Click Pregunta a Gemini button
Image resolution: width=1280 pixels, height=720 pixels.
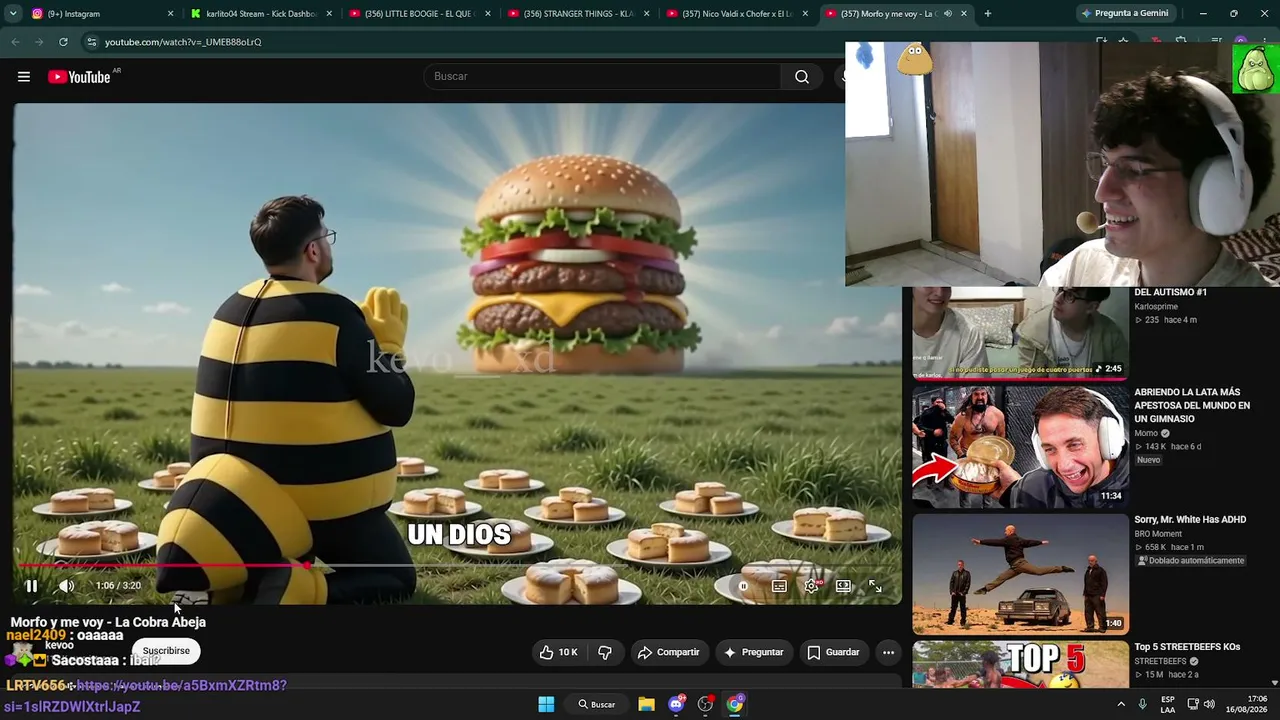click(x=1125, y=14)
